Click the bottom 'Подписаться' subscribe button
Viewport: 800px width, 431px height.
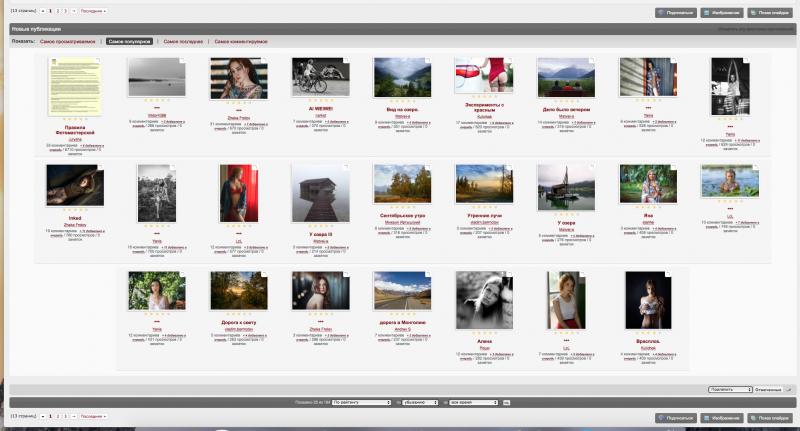coord(676,418)
